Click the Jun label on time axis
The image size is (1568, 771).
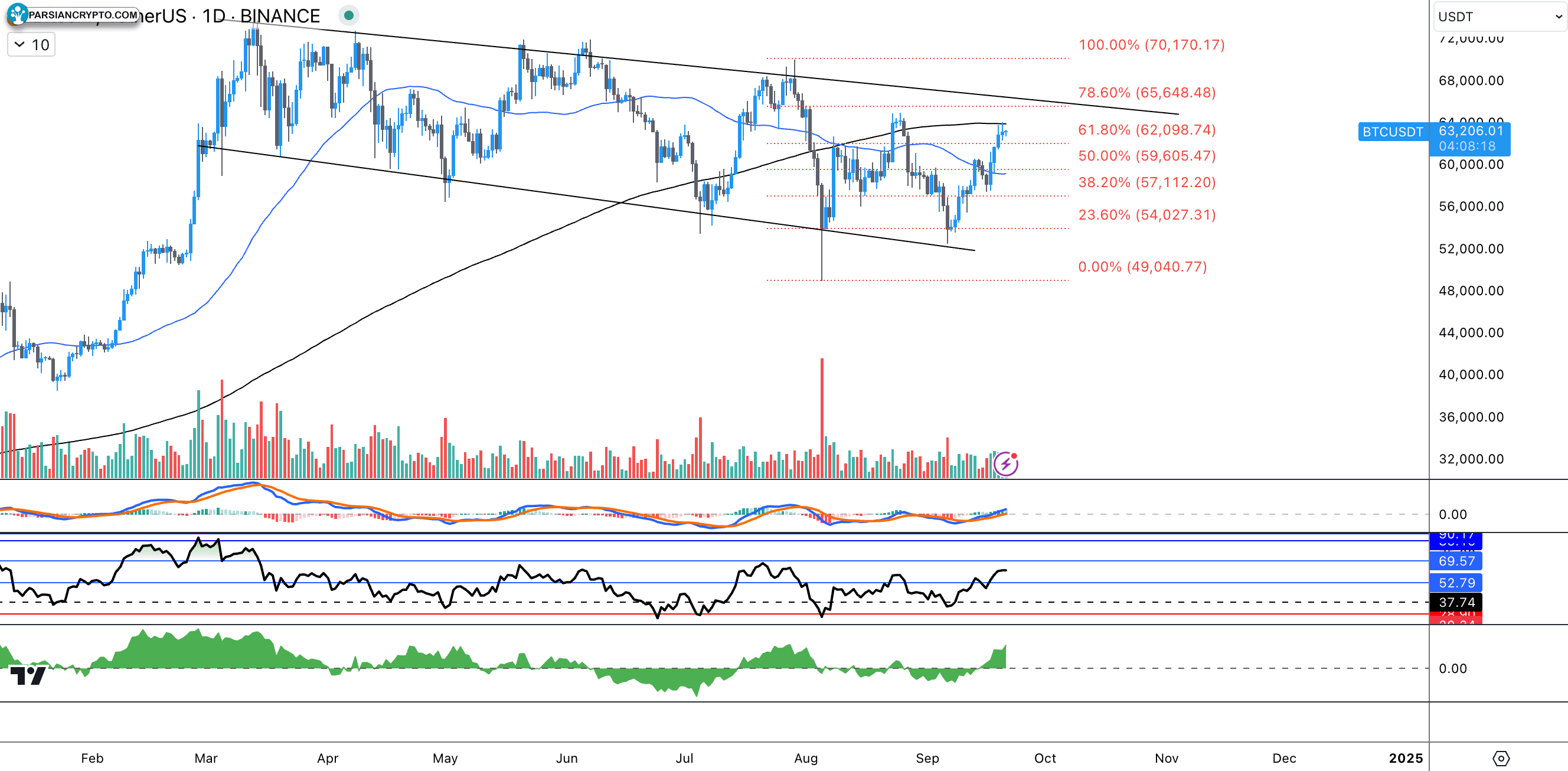click(567, 758)
